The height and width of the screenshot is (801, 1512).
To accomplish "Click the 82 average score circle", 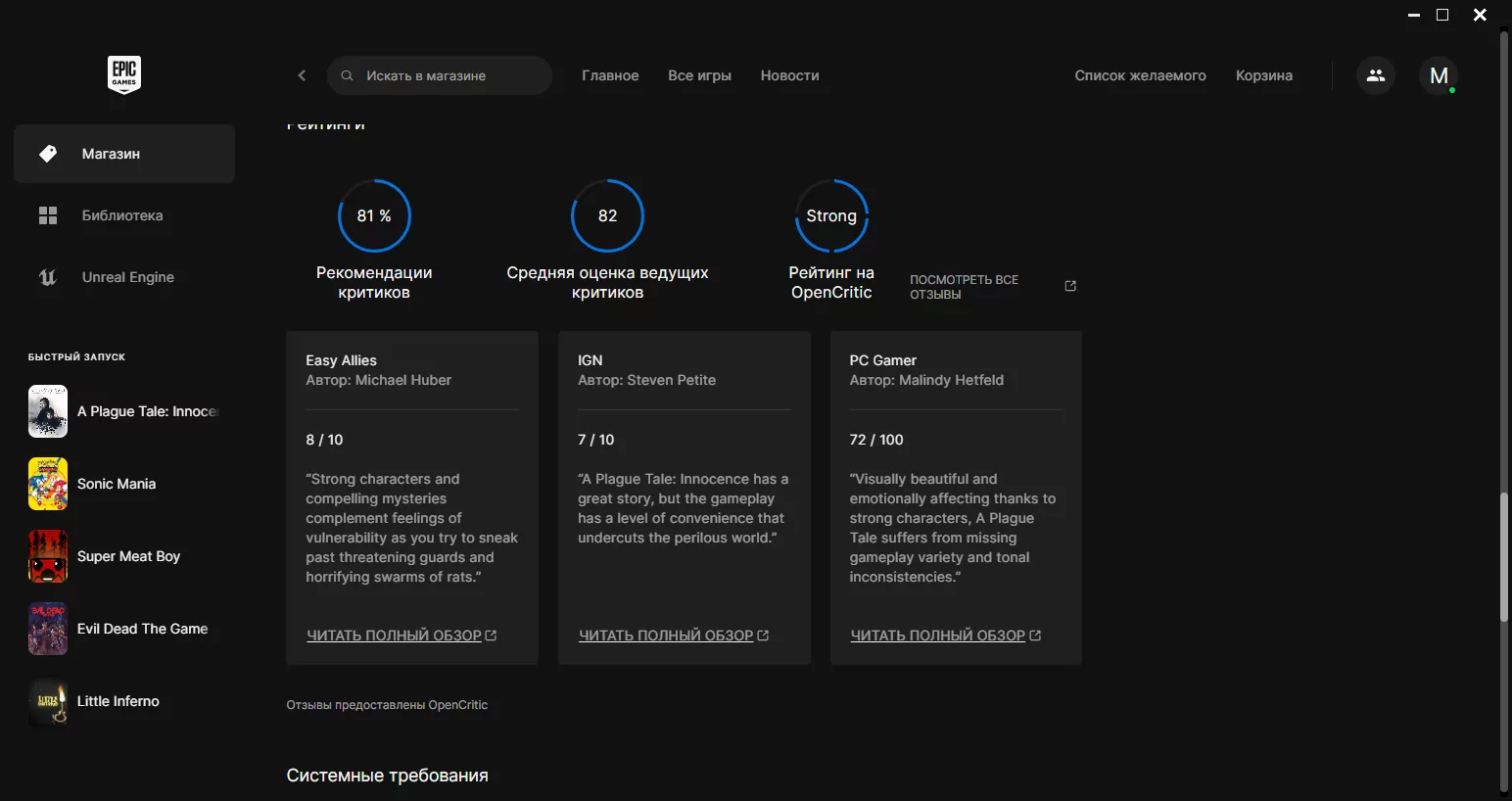I will click(x=607, y=215).
